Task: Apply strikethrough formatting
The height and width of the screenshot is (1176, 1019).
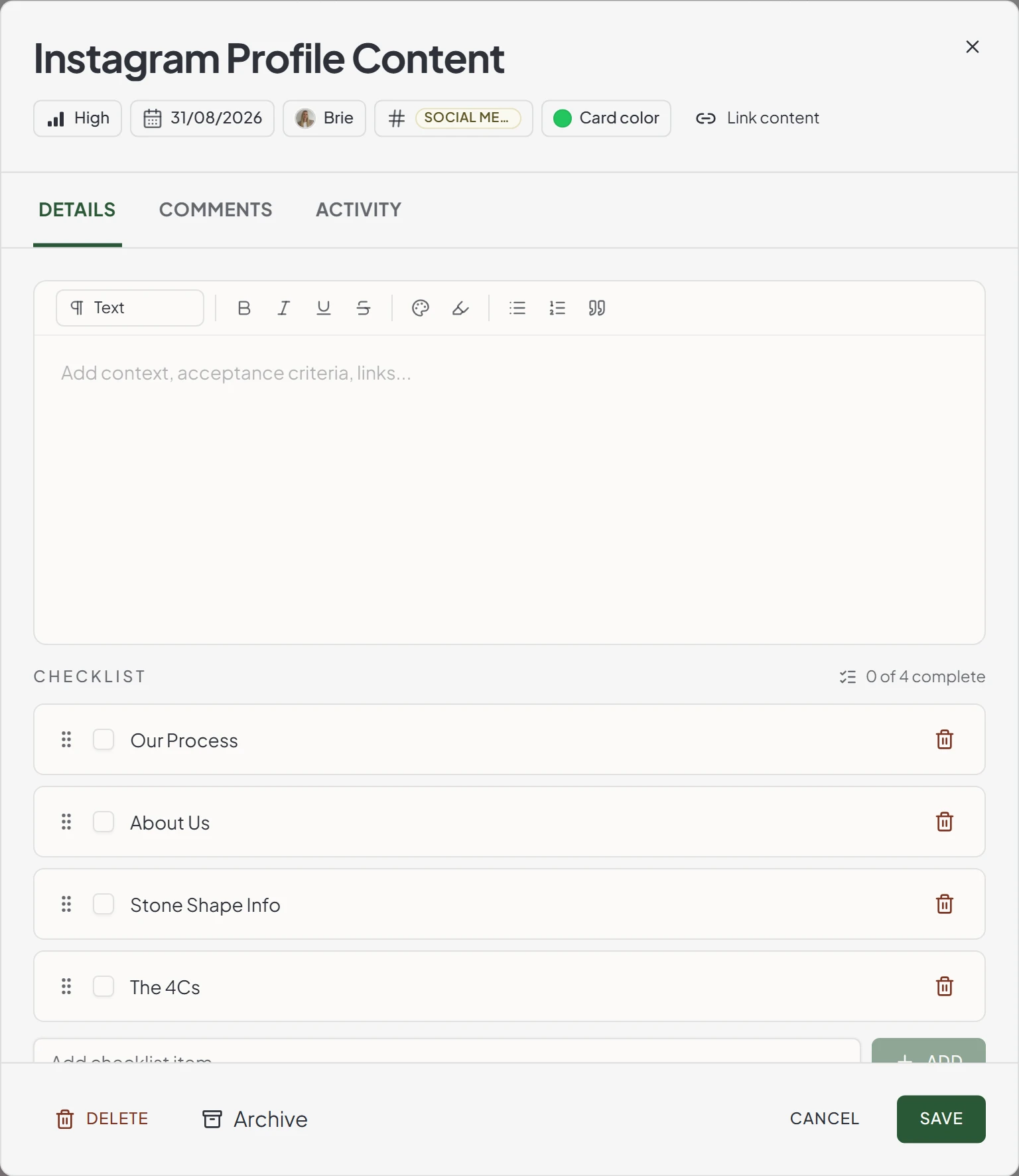Action: (x=364, y=308)
